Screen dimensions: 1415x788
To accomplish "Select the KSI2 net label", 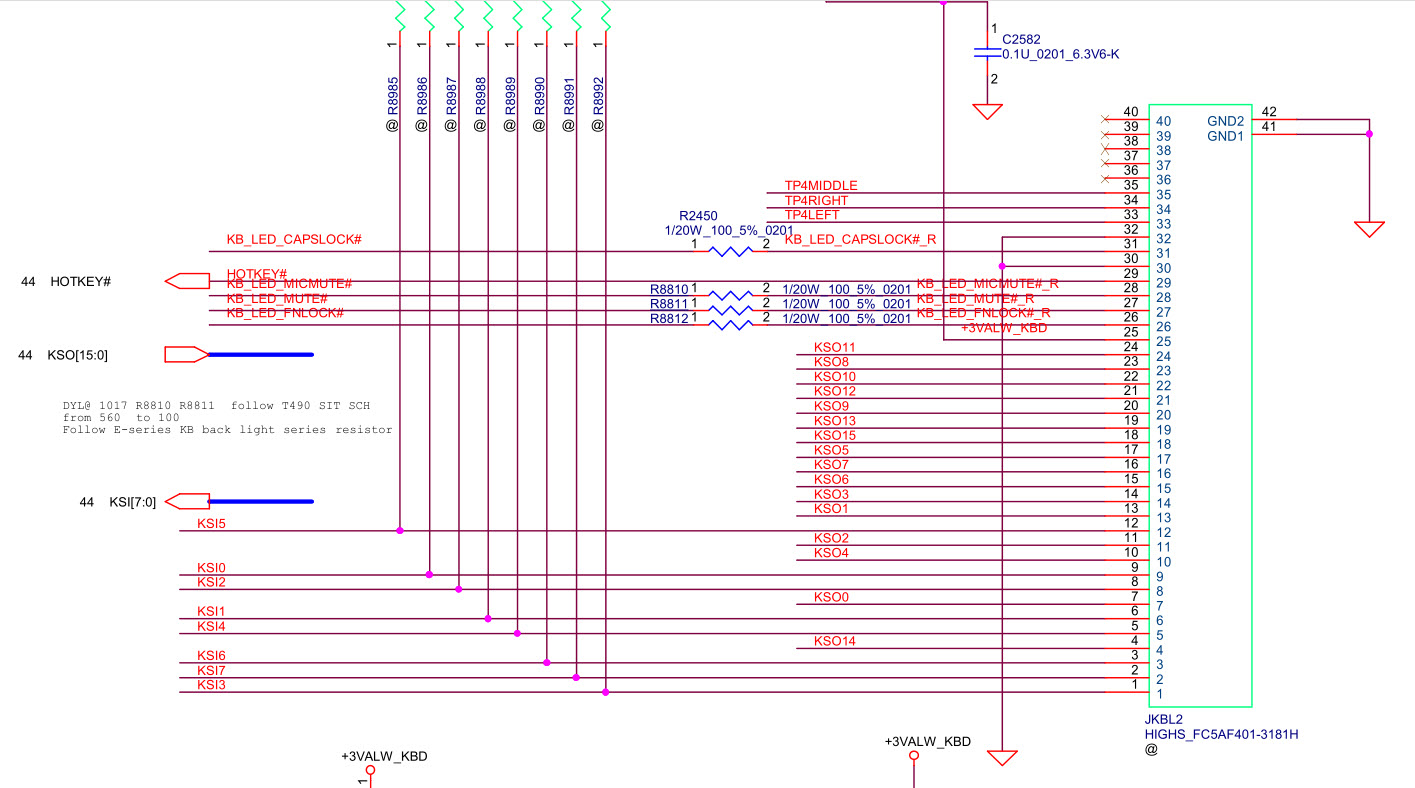I will 211,582.
